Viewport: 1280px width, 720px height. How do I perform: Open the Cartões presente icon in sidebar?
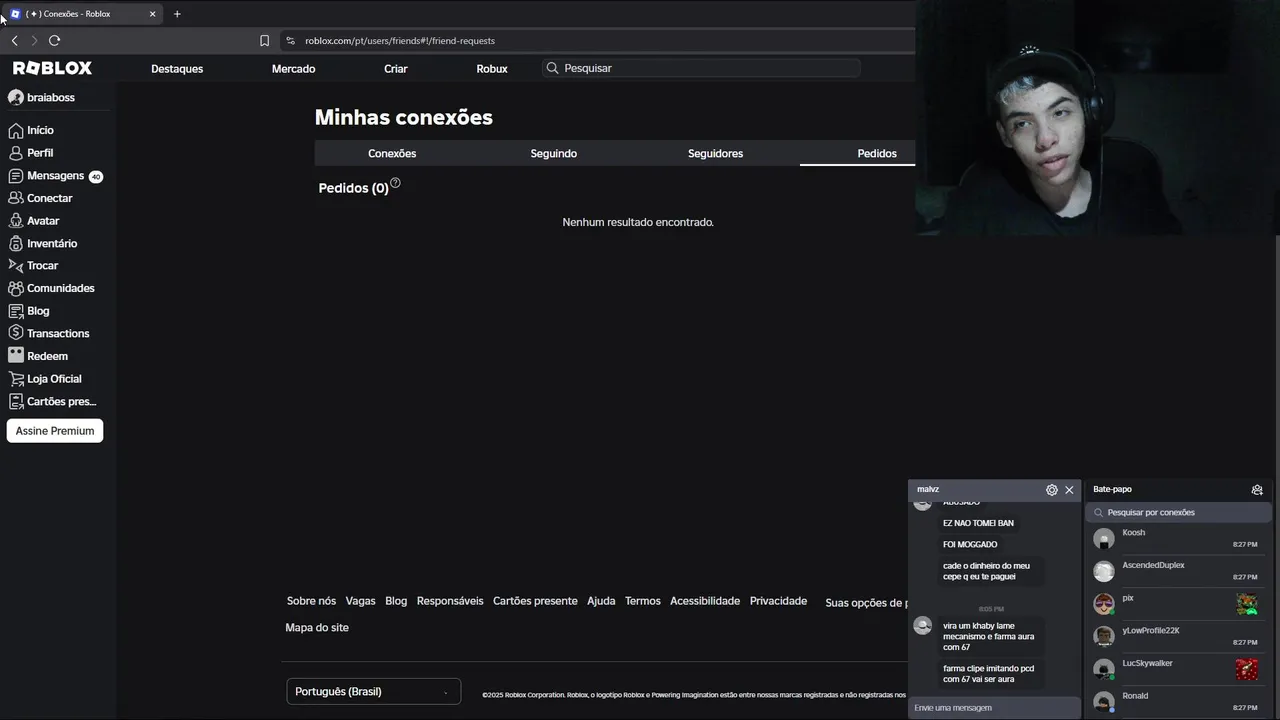15,401
